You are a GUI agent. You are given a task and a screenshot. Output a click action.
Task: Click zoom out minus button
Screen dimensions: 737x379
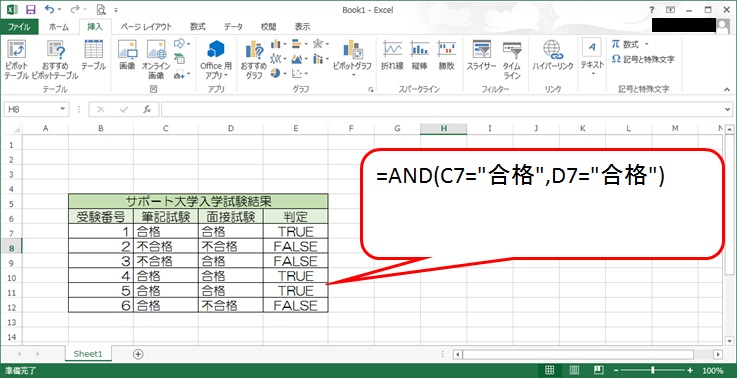coord(616,370)
